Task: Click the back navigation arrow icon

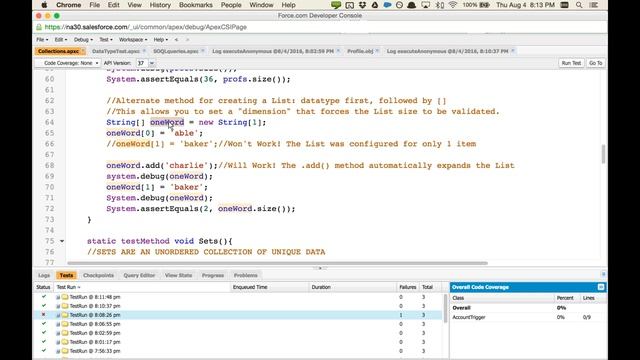Action: (x=176, y=40)
